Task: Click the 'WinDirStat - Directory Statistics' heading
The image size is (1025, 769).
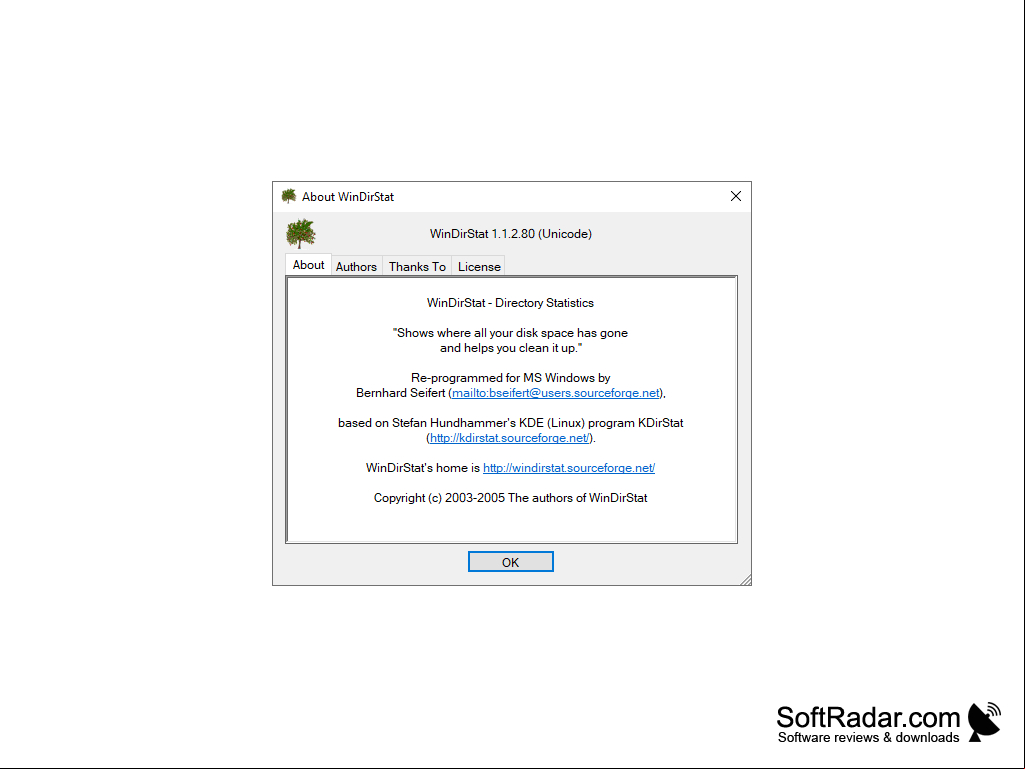Action: pos(511,303)
